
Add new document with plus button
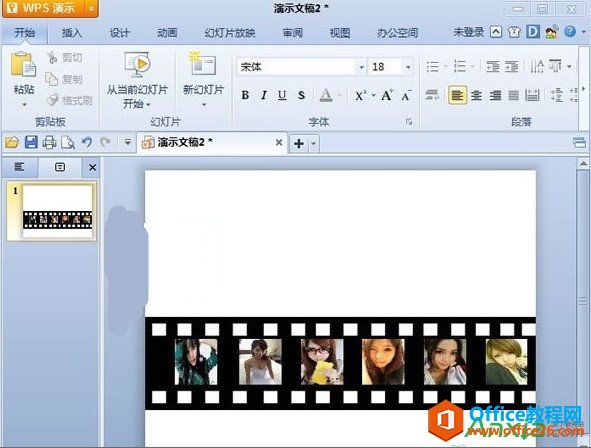(299, 144)
